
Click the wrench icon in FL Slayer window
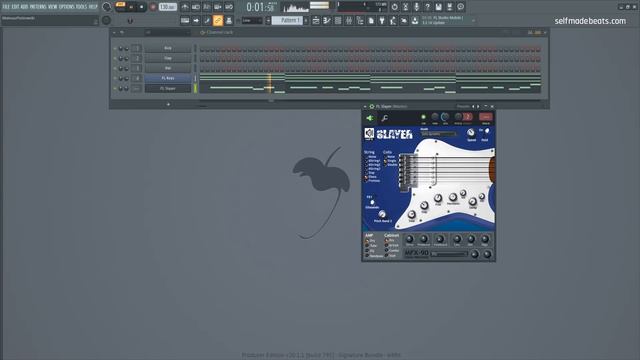[384, 118]
